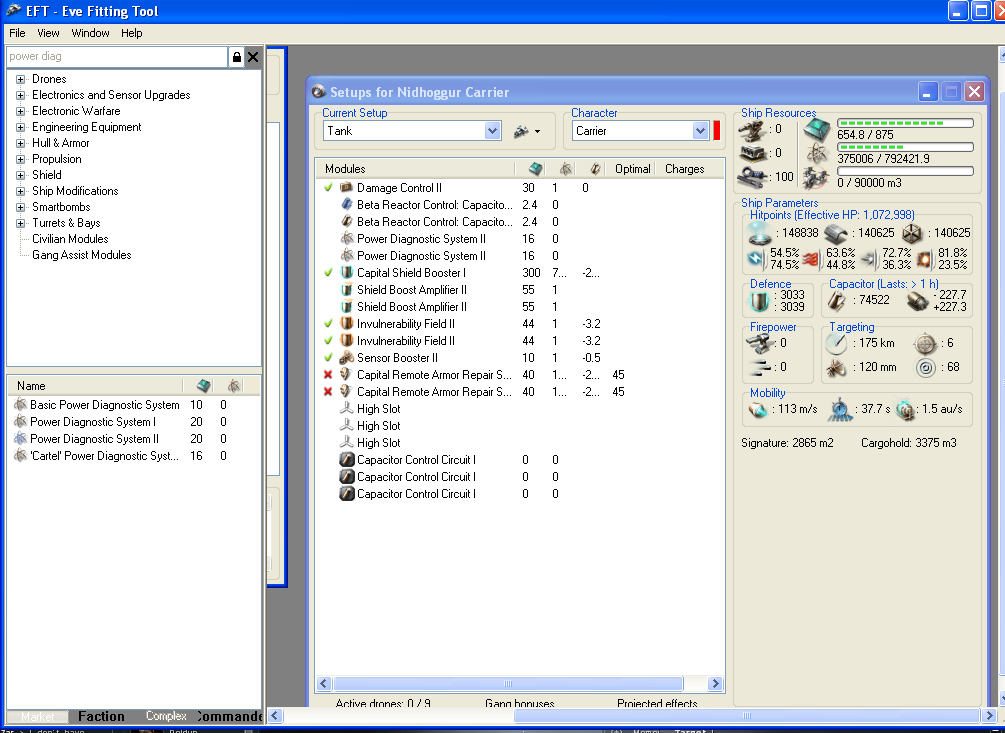Viewport: 1005px width, 733px height.
Task: Open the View menu
Action: click(x=48, y=33)
